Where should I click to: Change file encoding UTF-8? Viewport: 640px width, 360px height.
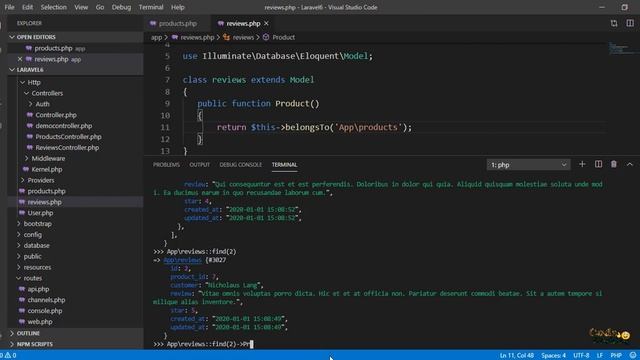click(x=581, y=356)
